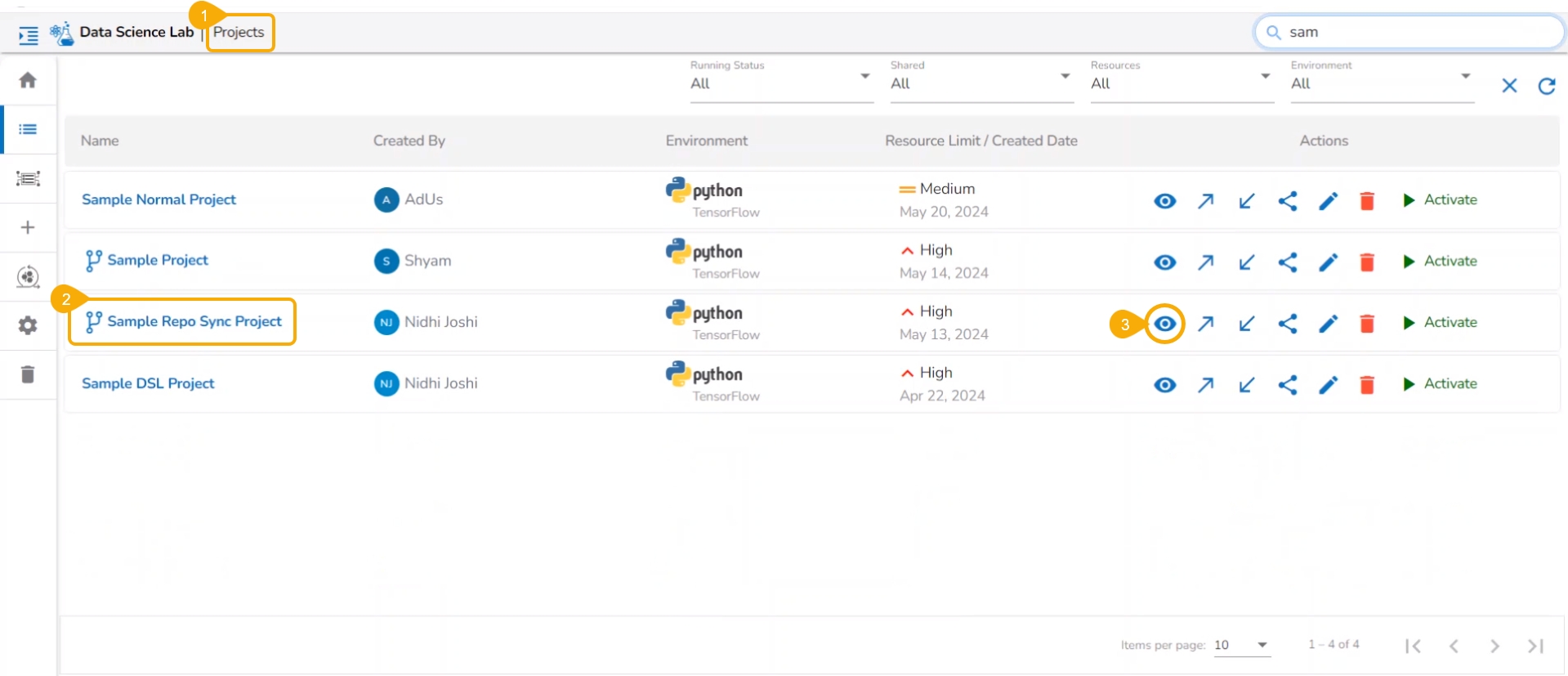Open the trash icon in left sidebar
The height and width of the screenshot is (676, 1568).
pos(28,374)
